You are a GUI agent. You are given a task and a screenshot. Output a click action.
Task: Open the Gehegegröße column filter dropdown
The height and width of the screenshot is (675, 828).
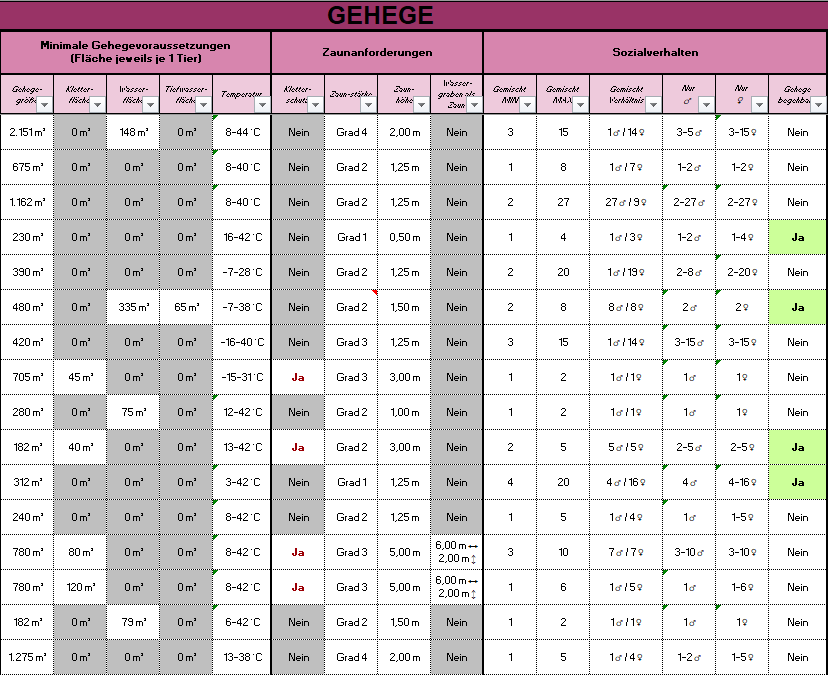(44, 105)
